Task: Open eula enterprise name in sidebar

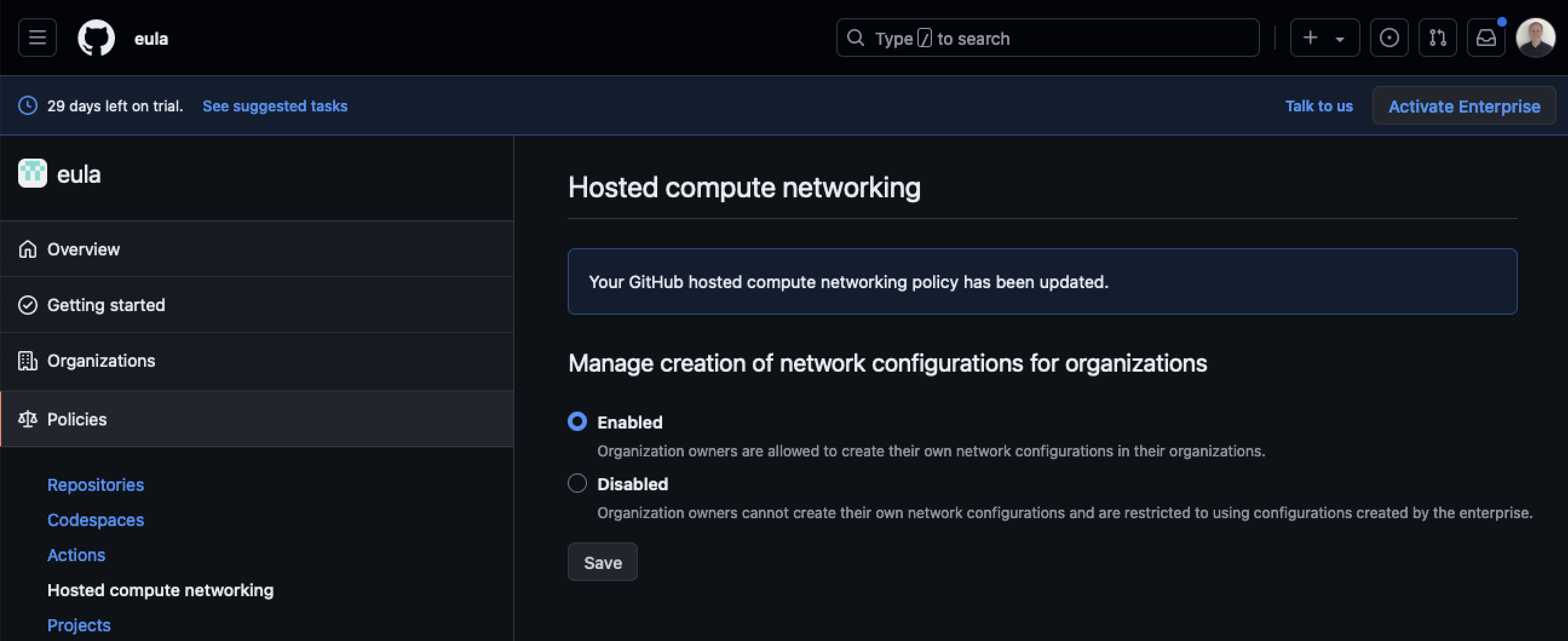Action: (x=79, y=175)
